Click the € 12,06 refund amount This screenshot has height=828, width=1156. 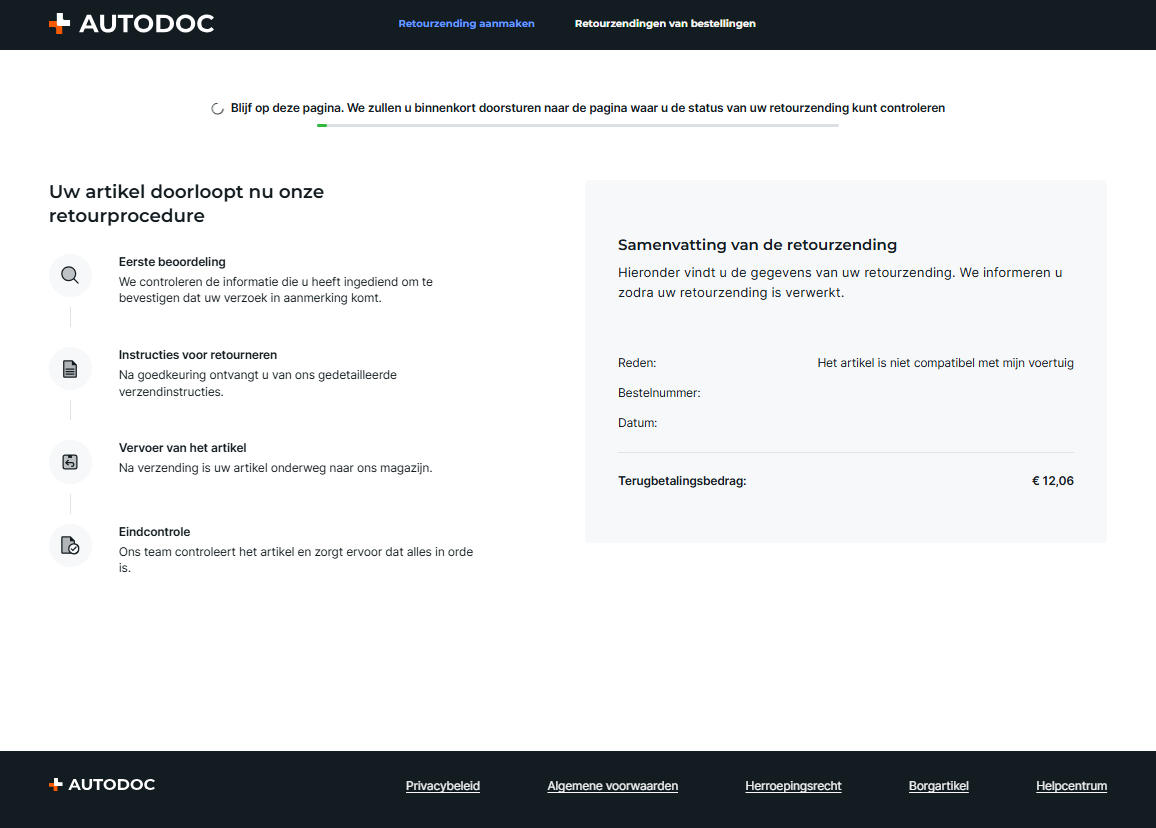1052,481
